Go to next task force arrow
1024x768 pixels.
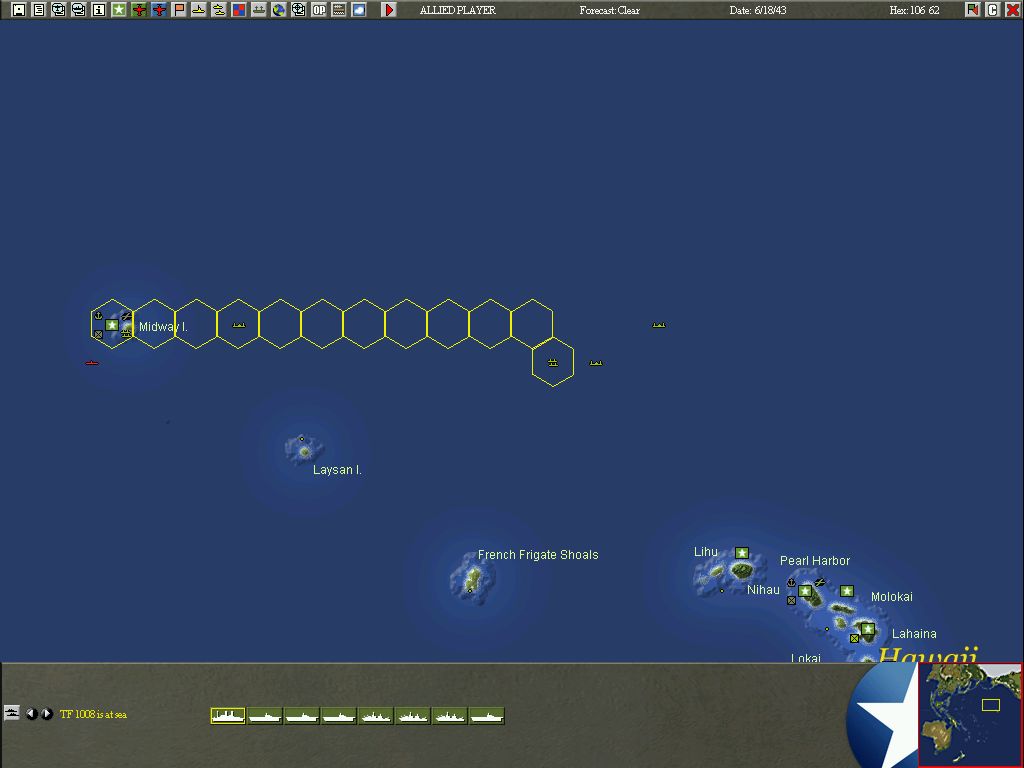[x=47, y=714]
